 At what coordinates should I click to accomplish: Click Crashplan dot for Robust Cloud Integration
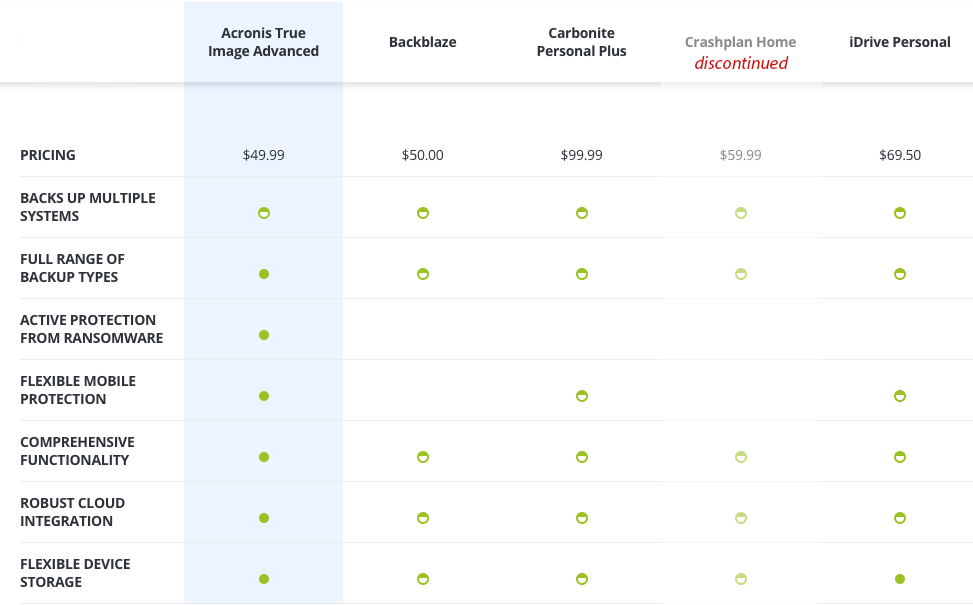point(741,518)
